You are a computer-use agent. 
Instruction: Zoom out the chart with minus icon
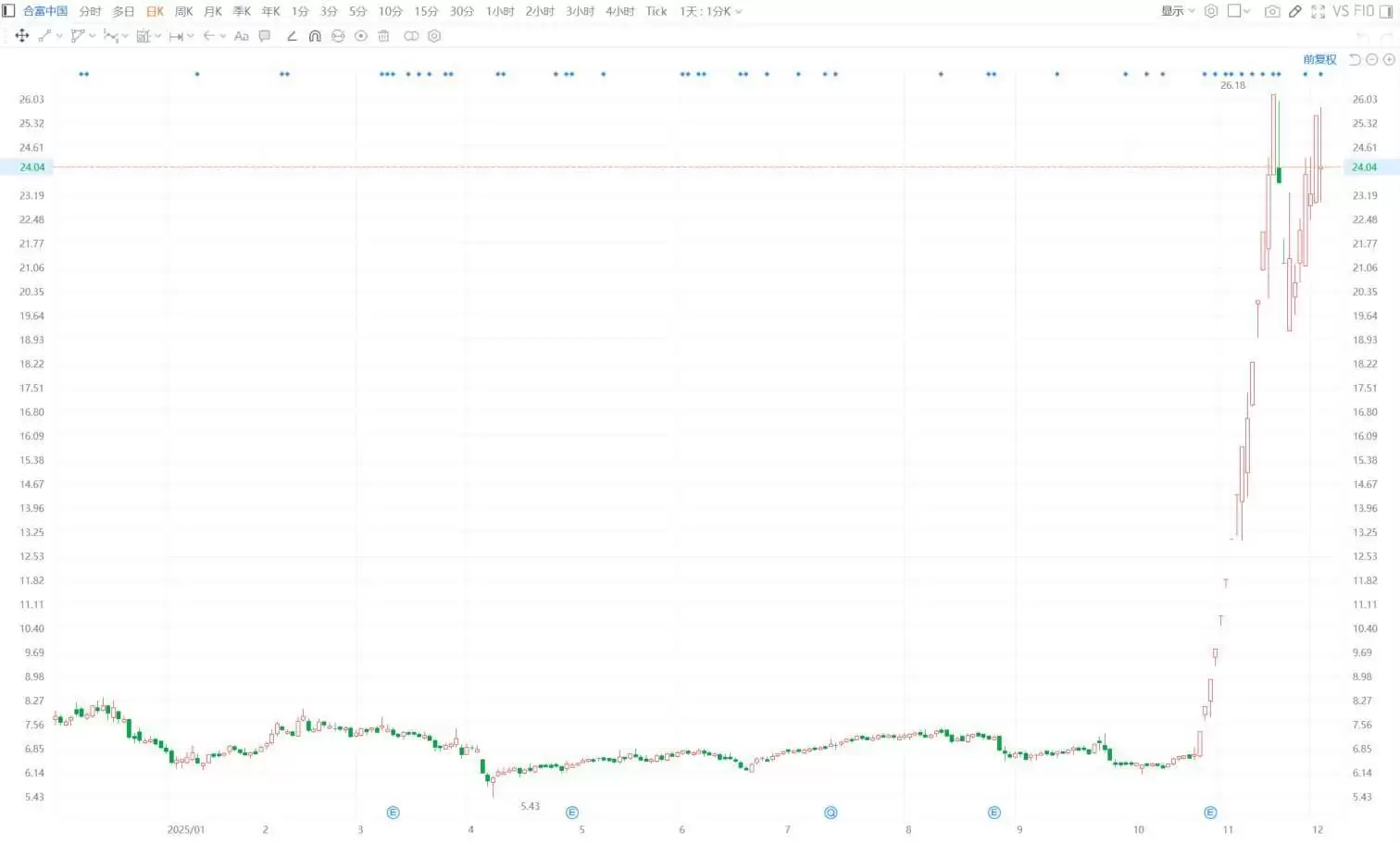point(1372,59)
